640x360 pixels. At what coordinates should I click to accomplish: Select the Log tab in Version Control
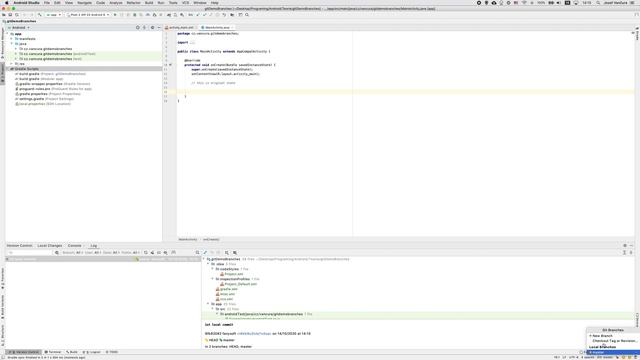tap(93, 246)
